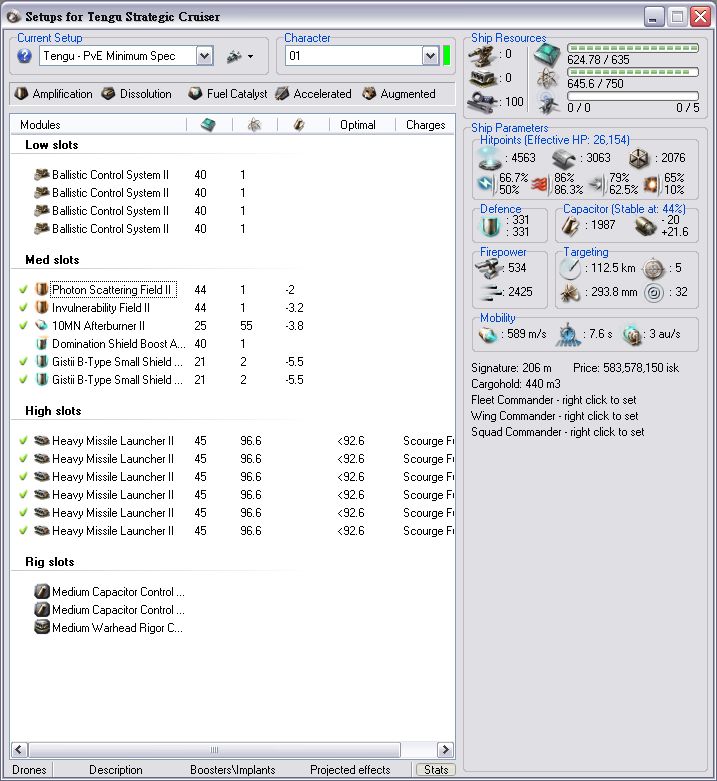Screen dimensions: 717x781
Task: Select the Dissolution subsystem icon
Action: click(x=109, y=94)
